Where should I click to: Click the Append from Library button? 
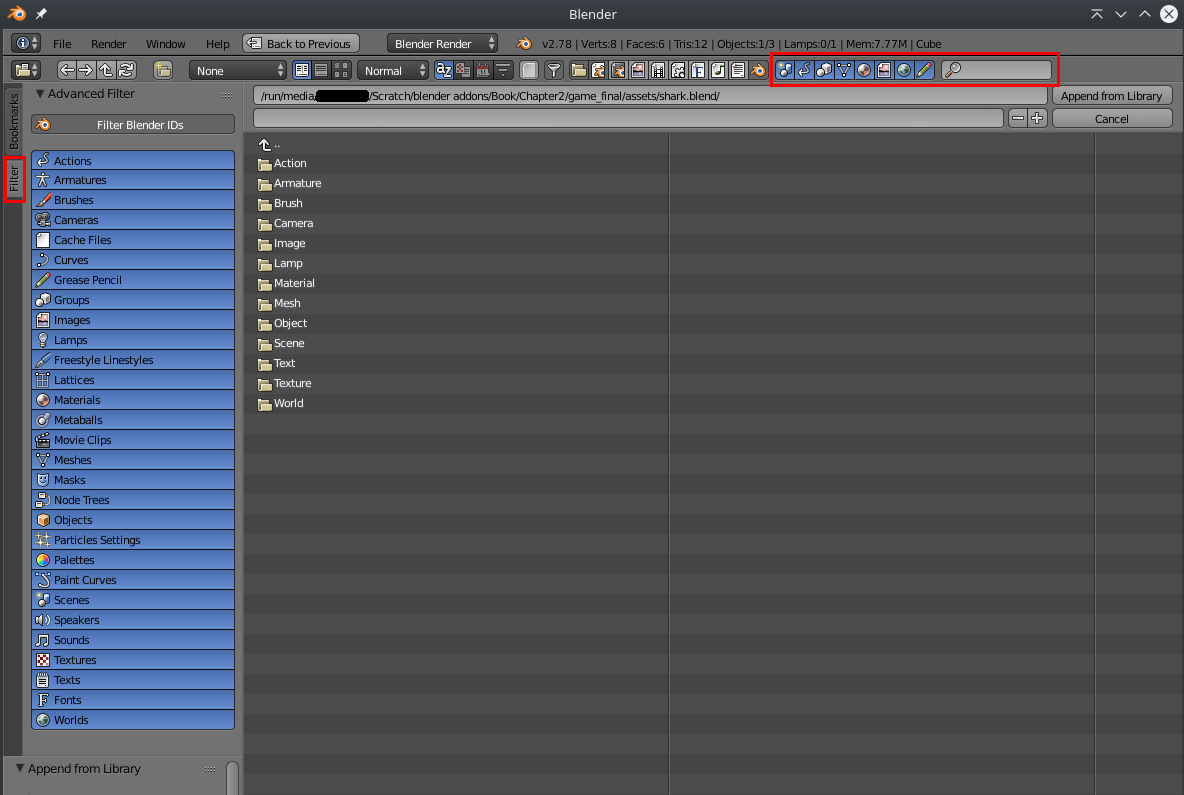coord(1111,95)
